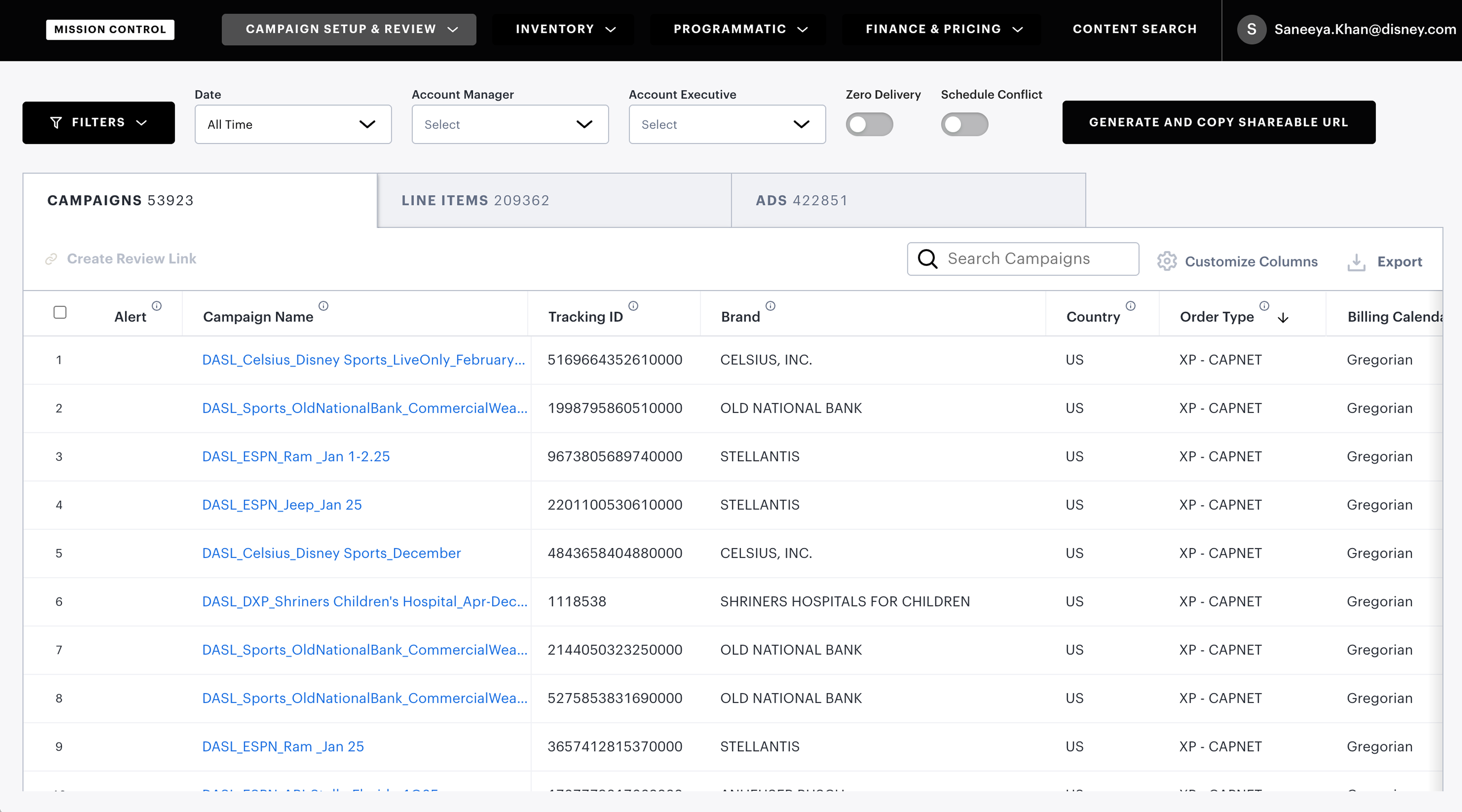Open the Date All Time dropdown
The height and width of the screenshot is (812, 1462).
pos(293,124)
